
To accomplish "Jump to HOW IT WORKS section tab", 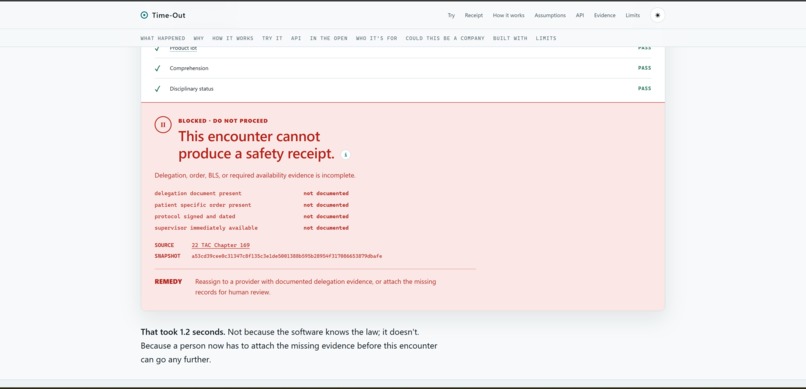I will 232,39.
